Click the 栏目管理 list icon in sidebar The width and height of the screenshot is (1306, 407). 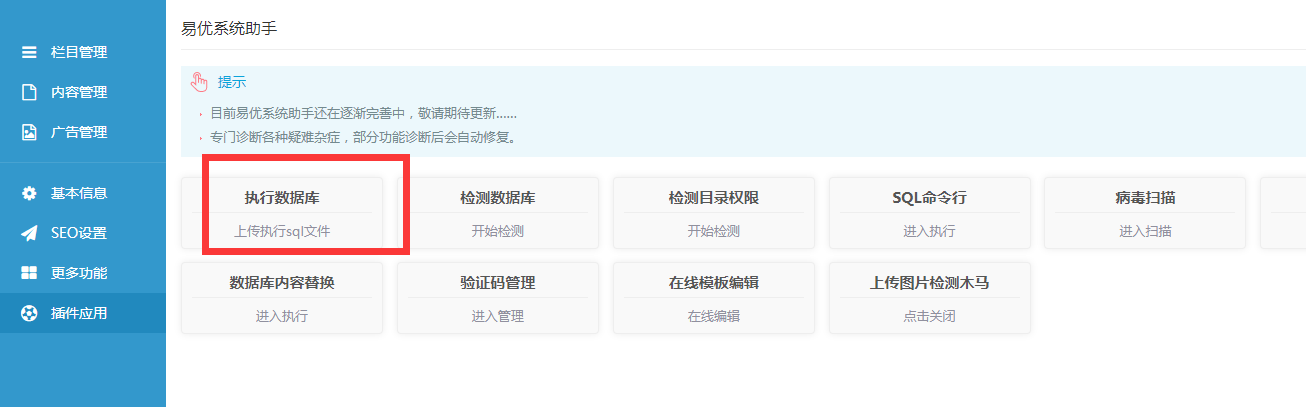30,52
